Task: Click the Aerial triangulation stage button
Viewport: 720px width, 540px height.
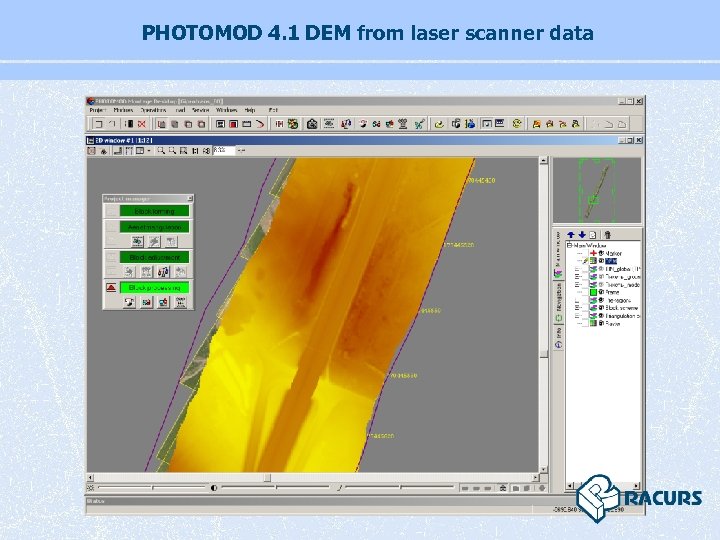Action: tap(154, 227)
